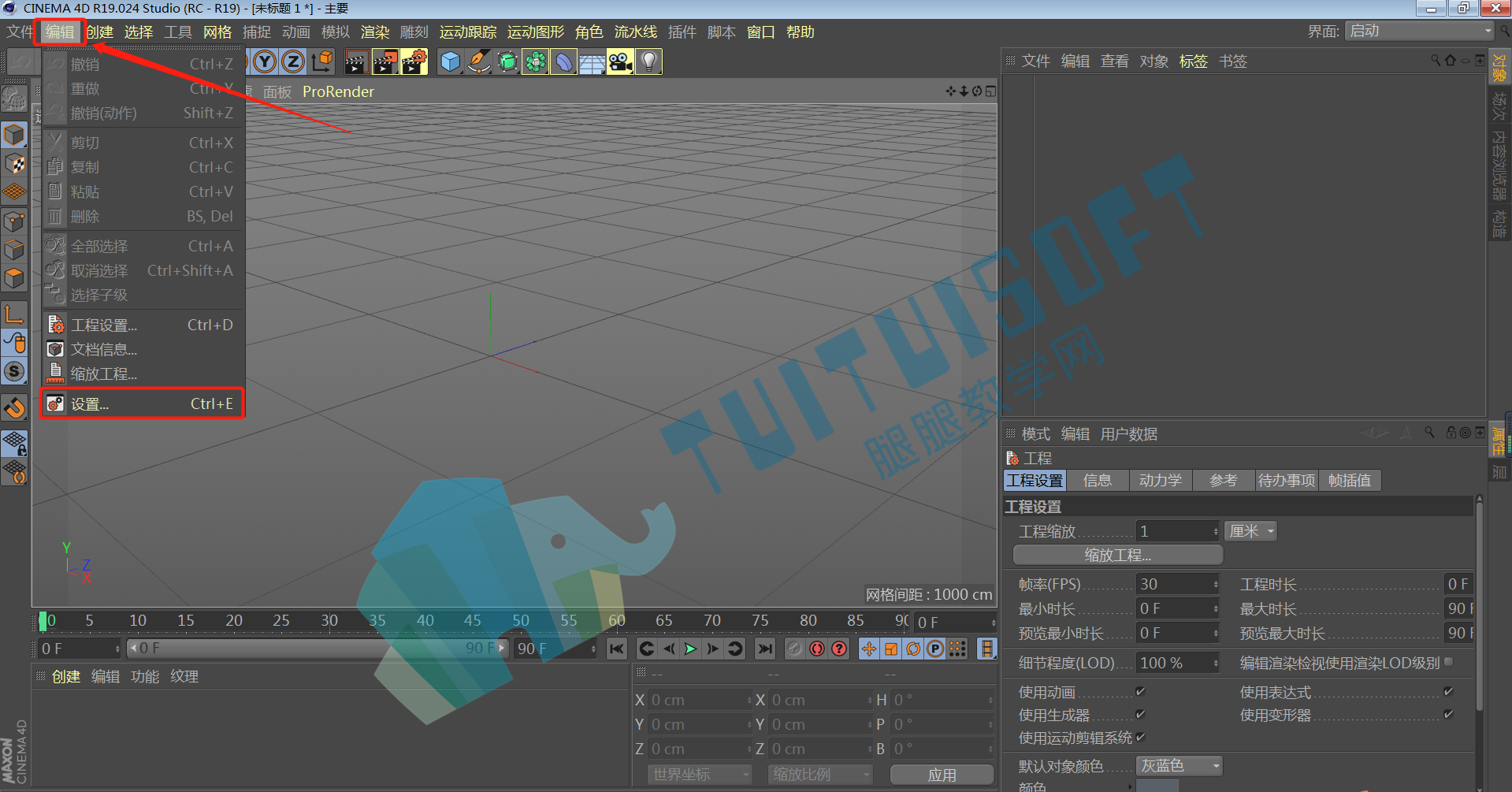Select the spline pen tool icon
This screenshot has height=792, width=1512.
[x=478, y=61]
